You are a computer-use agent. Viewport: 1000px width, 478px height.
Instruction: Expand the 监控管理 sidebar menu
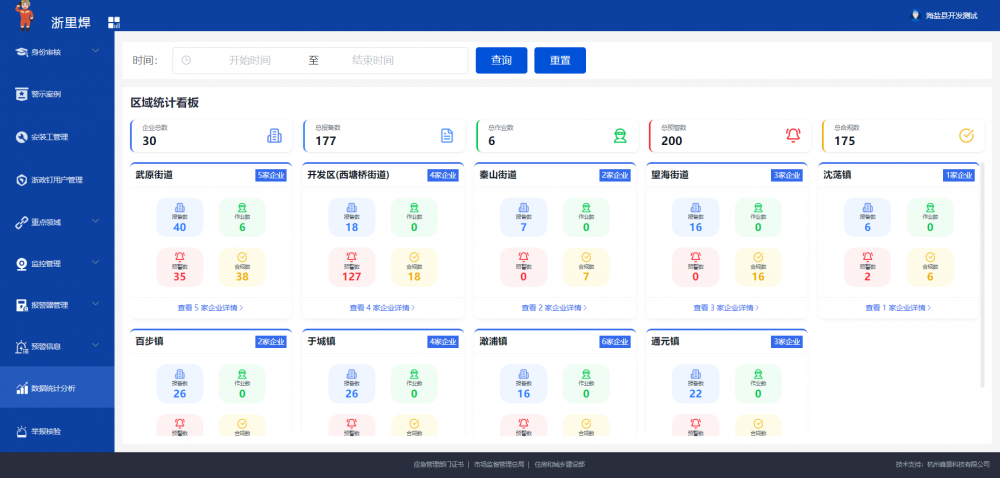coord(96,263)
